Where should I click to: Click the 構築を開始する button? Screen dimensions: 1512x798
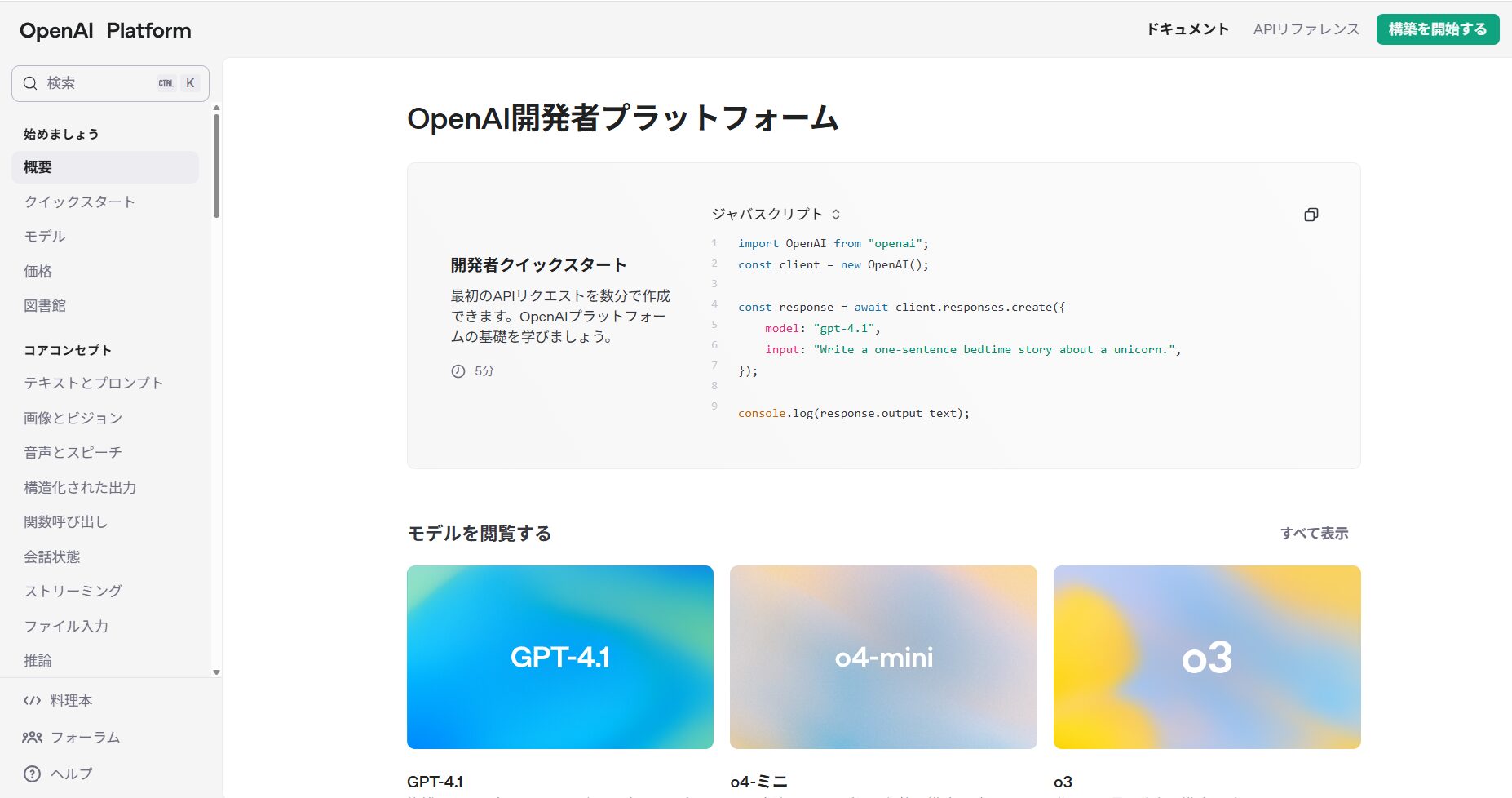pyautogui.click(x=1438, y=29)
